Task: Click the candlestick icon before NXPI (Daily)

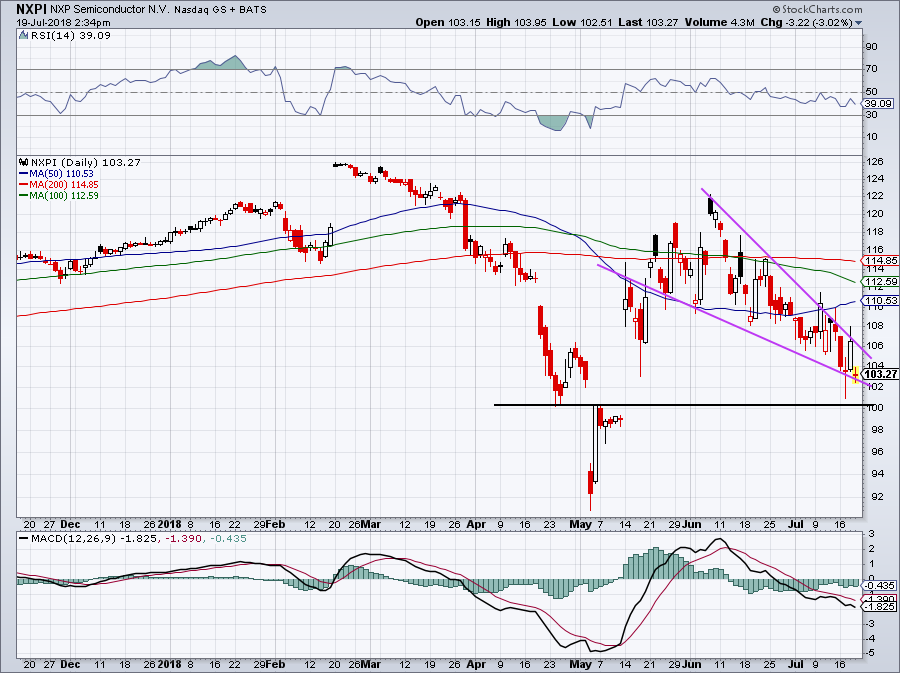Action: 24,163
